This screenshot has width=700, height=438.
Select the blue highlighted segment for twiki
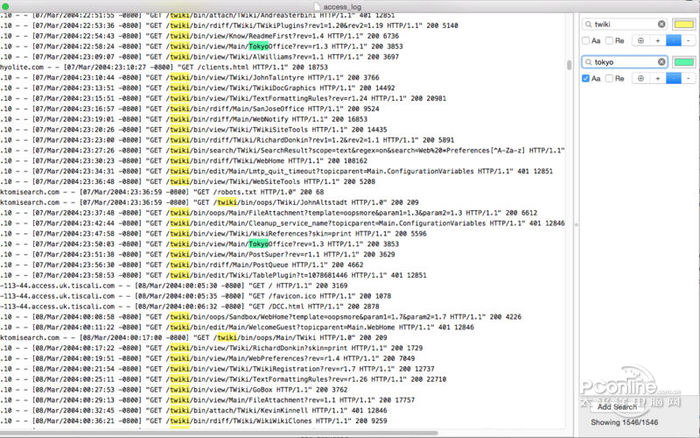(x=674, y=41)
